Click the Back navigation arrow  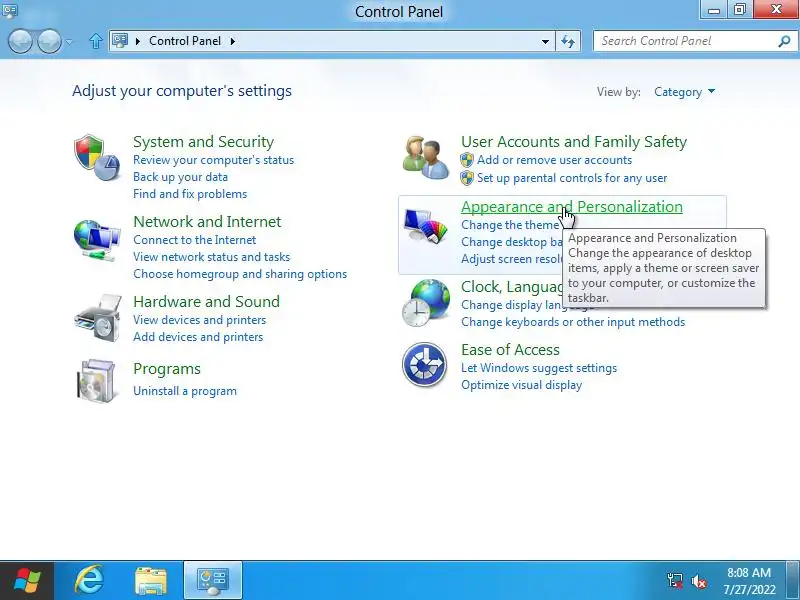coord(20,41)
